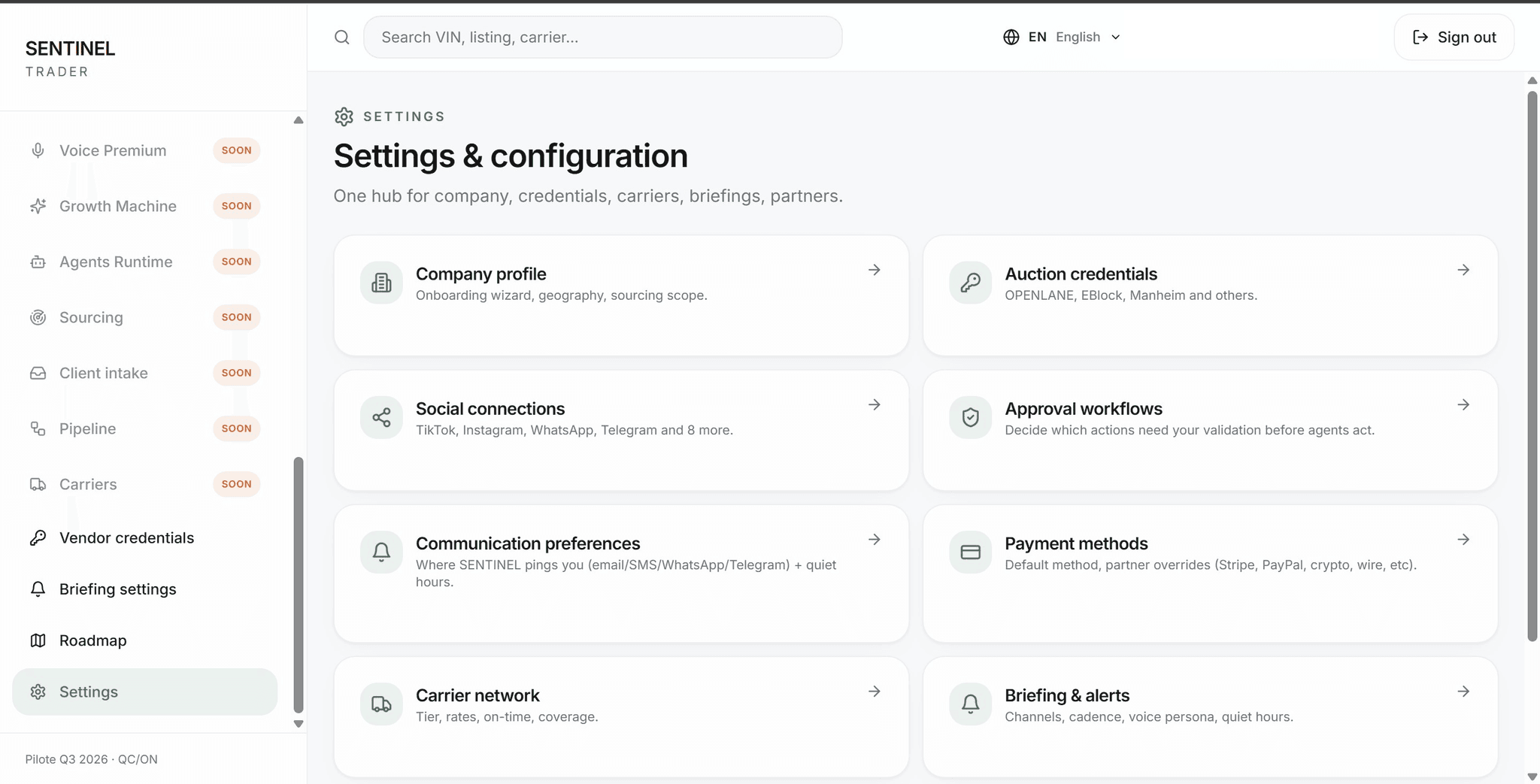
Task: Click the Briefing & alerts arrow icon
Action: (x=1463, y=691)
